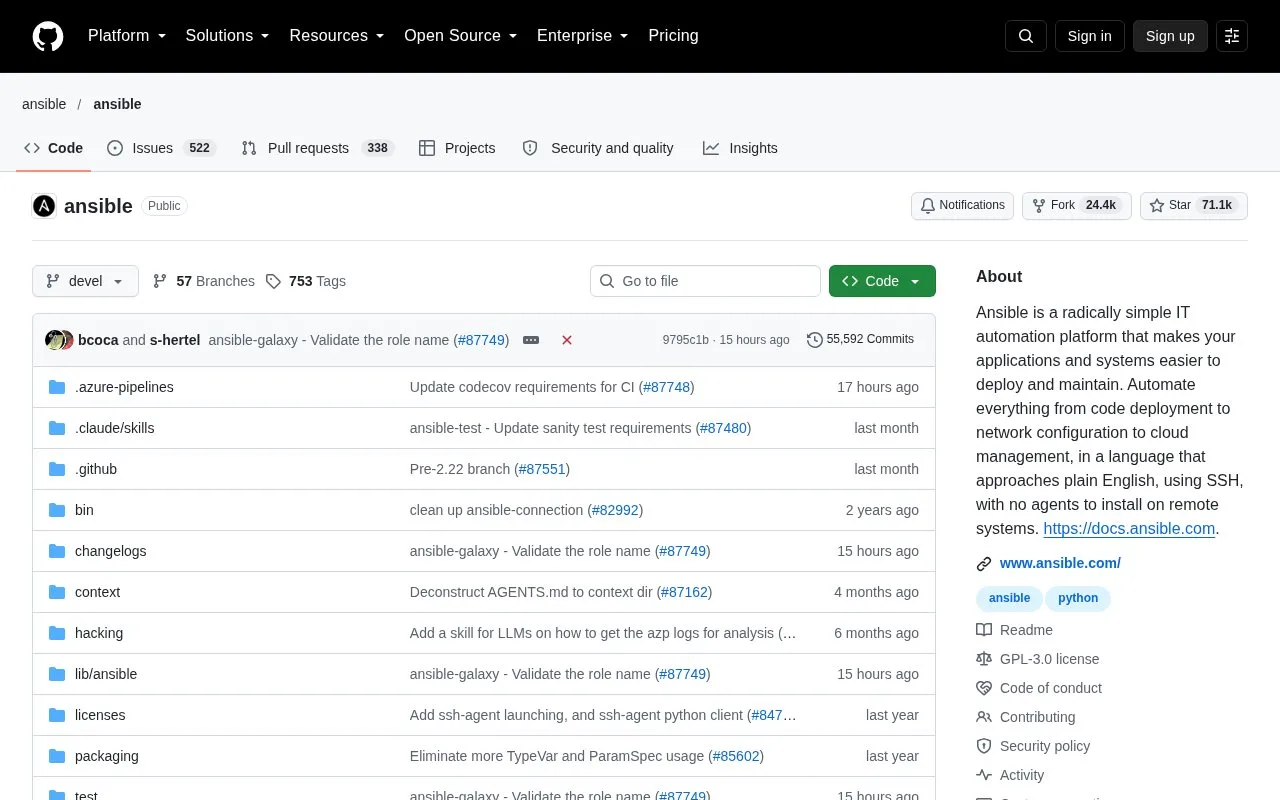This screenshot has height=800, width=1280.
Task: Switch to the Issues tab
Action: [161, 148]
